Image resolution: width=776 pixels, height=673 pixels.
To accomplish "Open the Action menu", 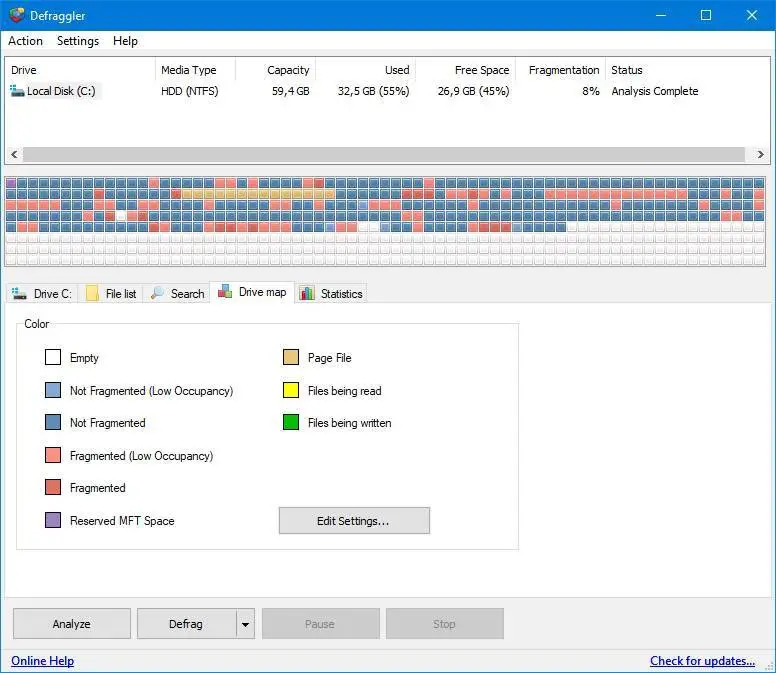I will click(x=25, y=41).
